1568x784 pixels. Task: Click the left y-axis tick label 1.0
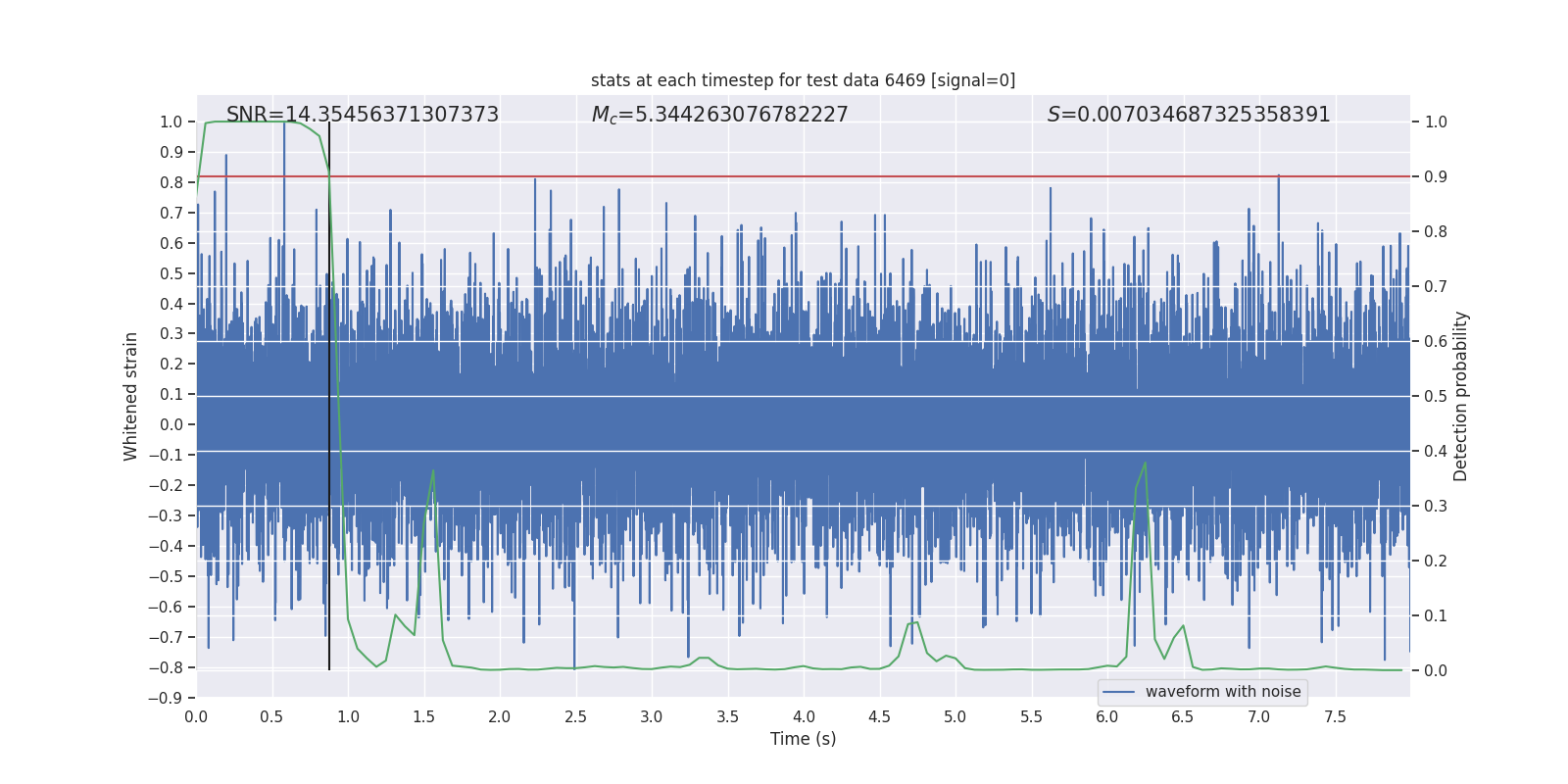(x=171, y=122)
